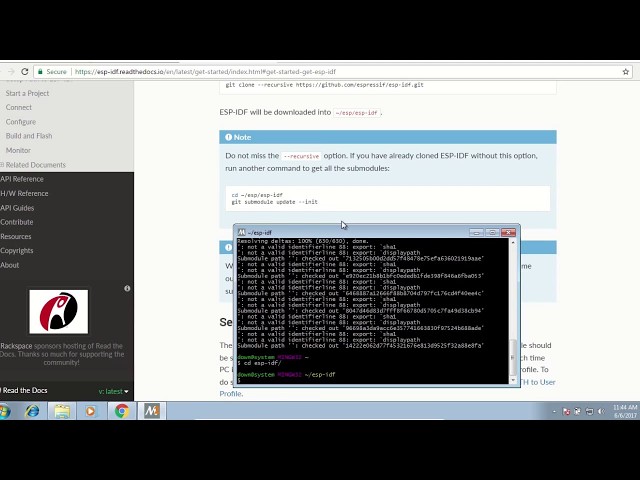Viewport: 640px width, 480px height.
Task: Expand the v: latest version dropdown
Action: (x=113, y=391)
